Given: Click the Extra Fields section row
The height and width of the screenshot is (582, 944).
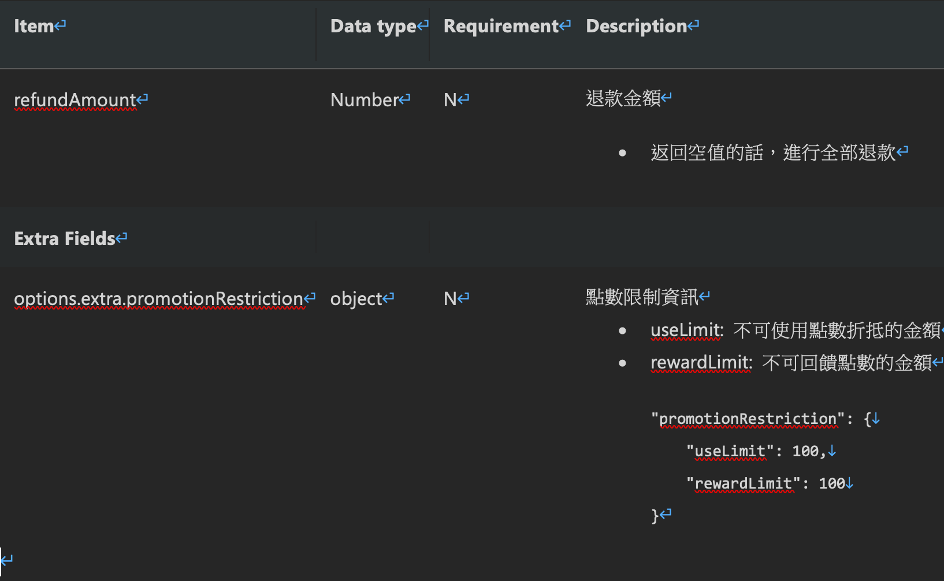Looking at the screenshot, I should 65,238.
